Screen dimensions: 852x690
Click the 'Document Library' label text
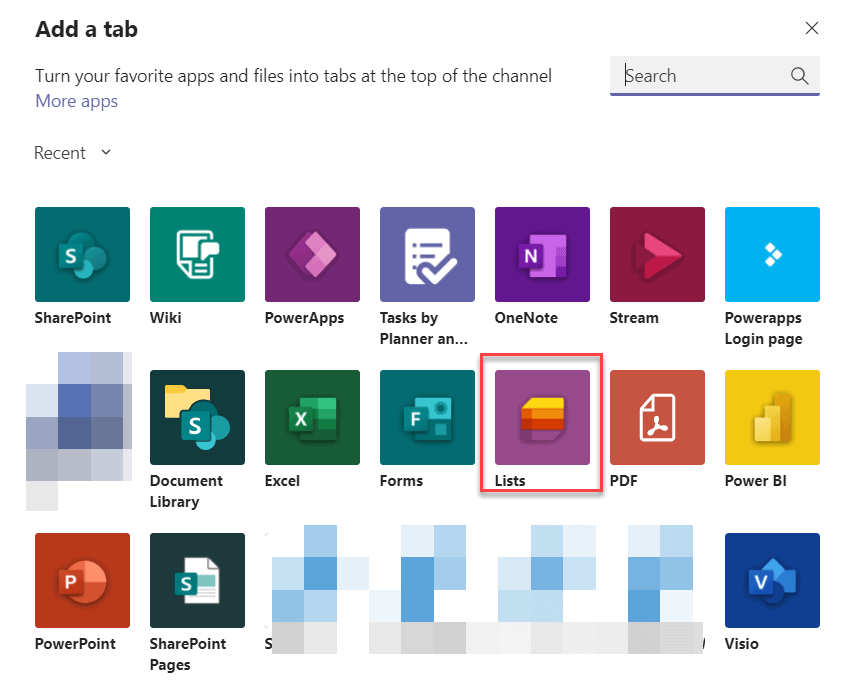(186, 491)
